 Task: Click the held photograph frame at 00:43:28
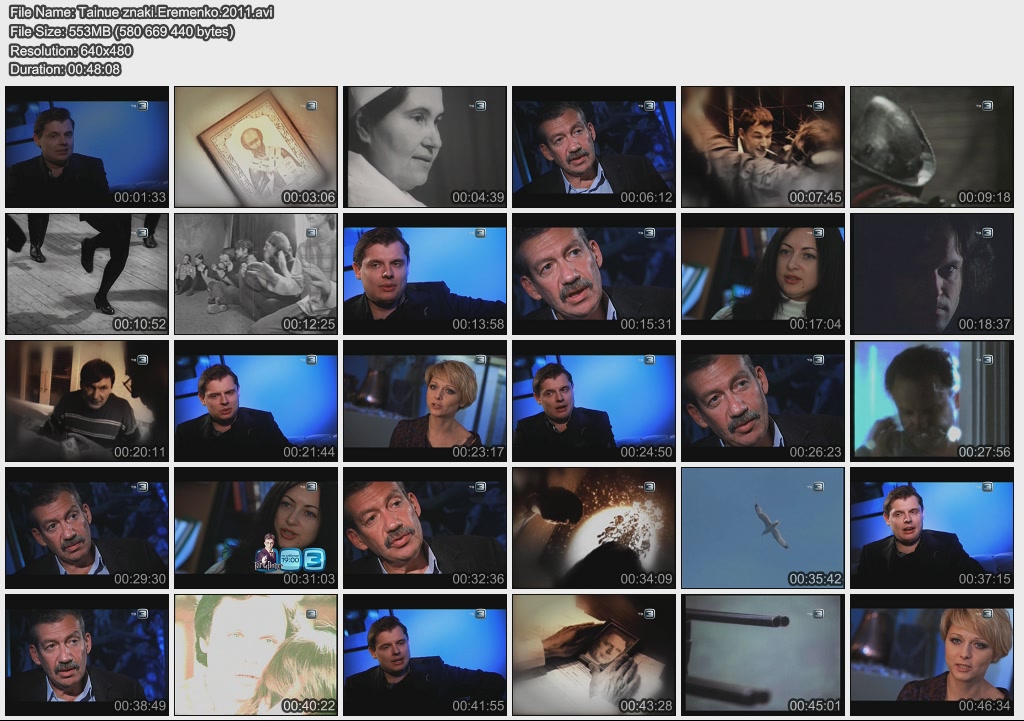coord(594,654)
